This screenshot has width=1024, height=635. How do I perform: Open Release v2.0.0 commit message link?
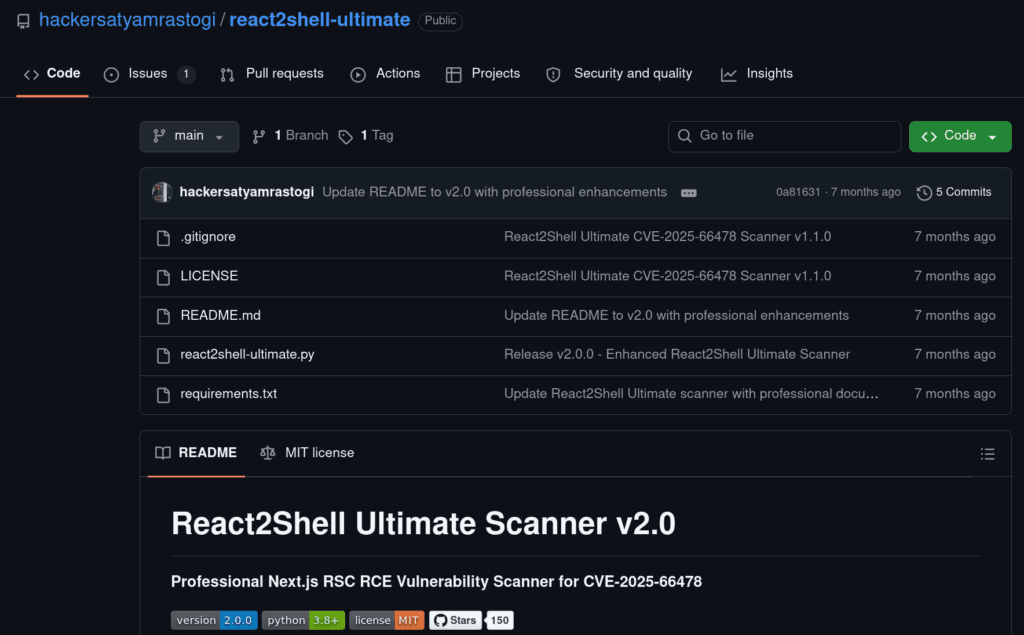pyautogui.click(x=677, y=355)
